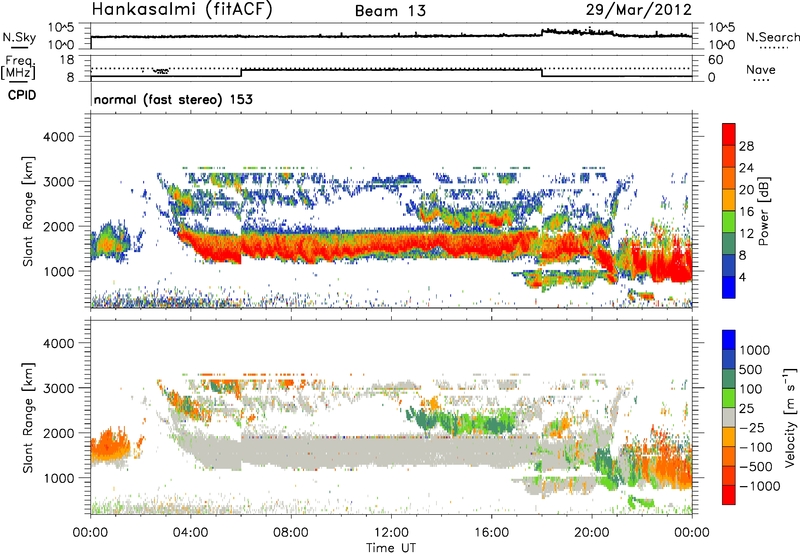Screen dimensions: 800x554
Task: Pick the teal Velocity segment between 100 and 500
Action: pos(729,379)
